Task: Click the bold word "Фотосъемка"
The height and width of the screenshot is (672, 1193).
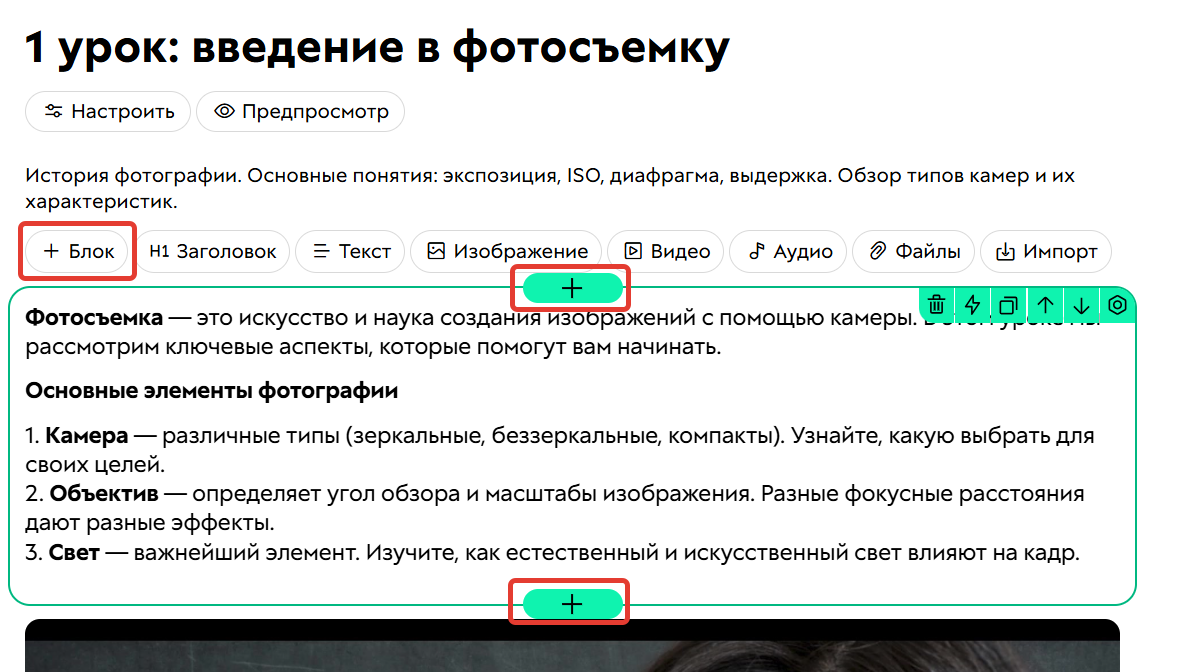Action: coord(94,317)
